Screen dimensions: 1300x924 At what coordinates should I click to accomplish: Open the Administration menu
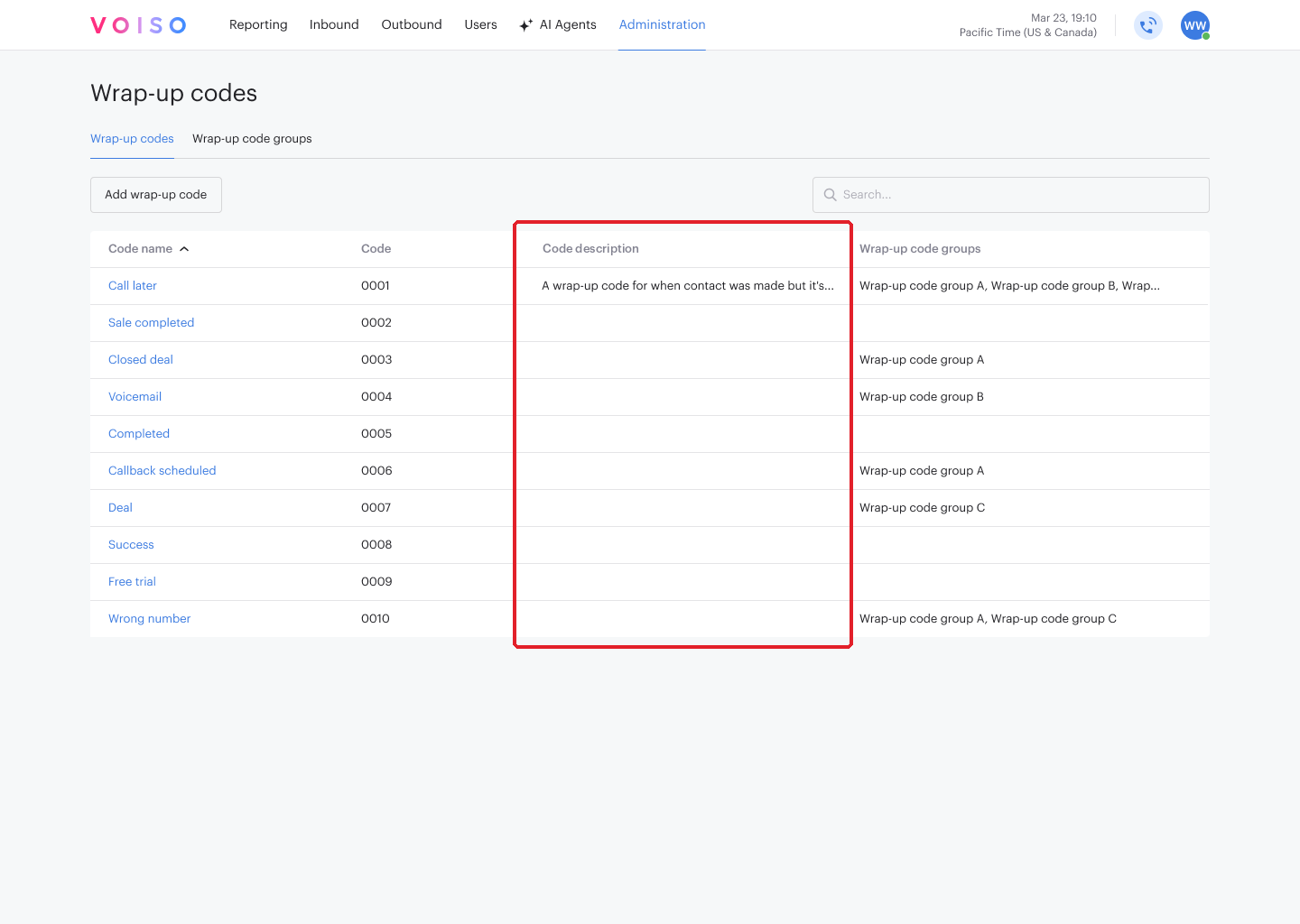tap(662, 24)
